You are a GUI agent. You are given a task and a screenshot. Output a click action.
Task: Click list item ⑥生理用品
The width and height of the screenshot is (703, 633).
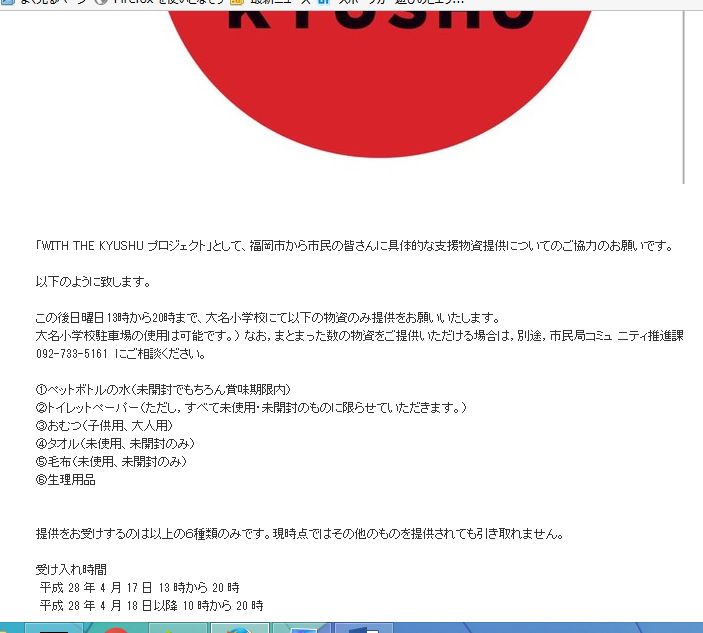[65, 480]
